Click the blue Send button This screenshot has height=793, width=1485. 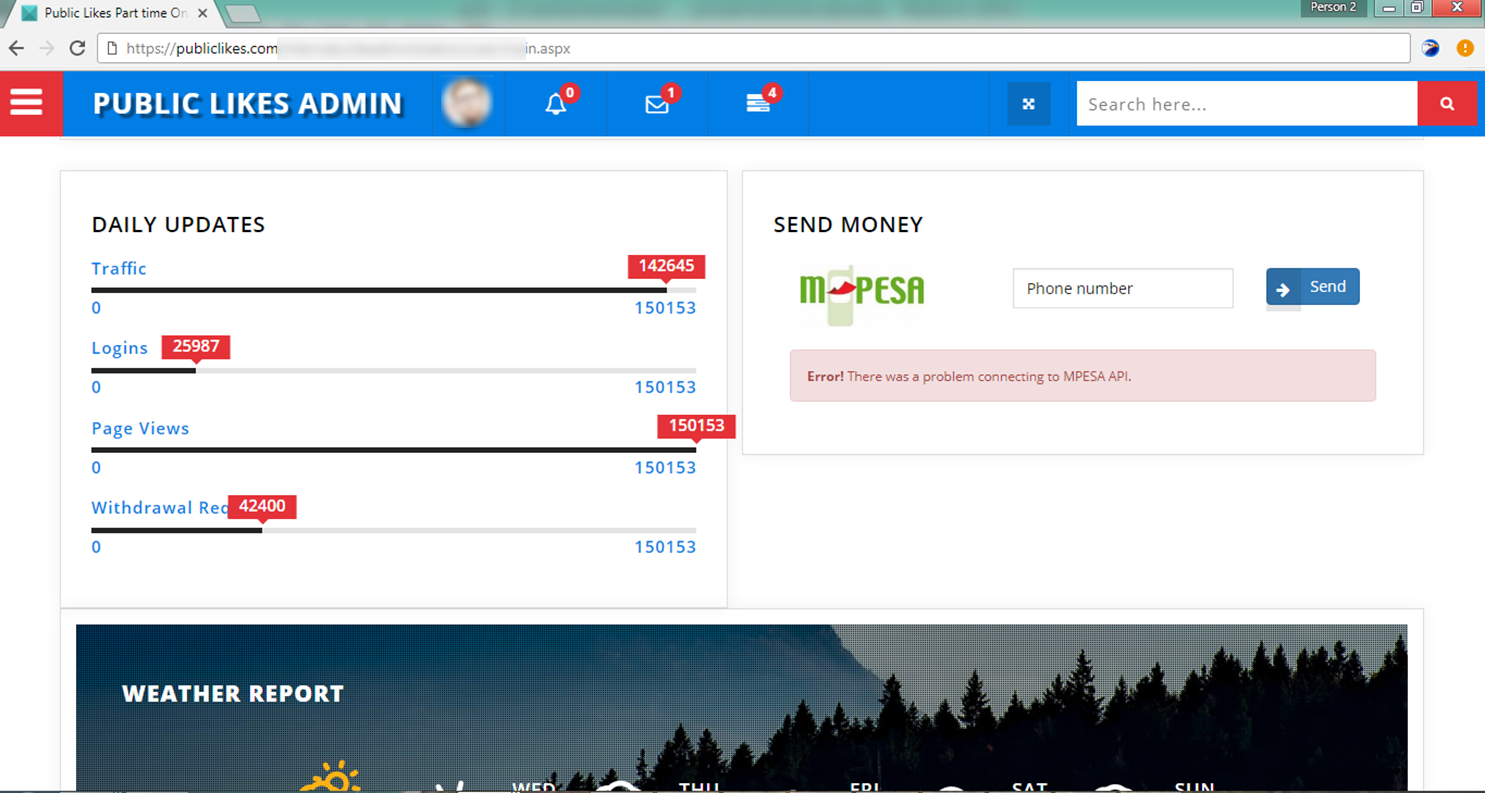pos(1313,287)
